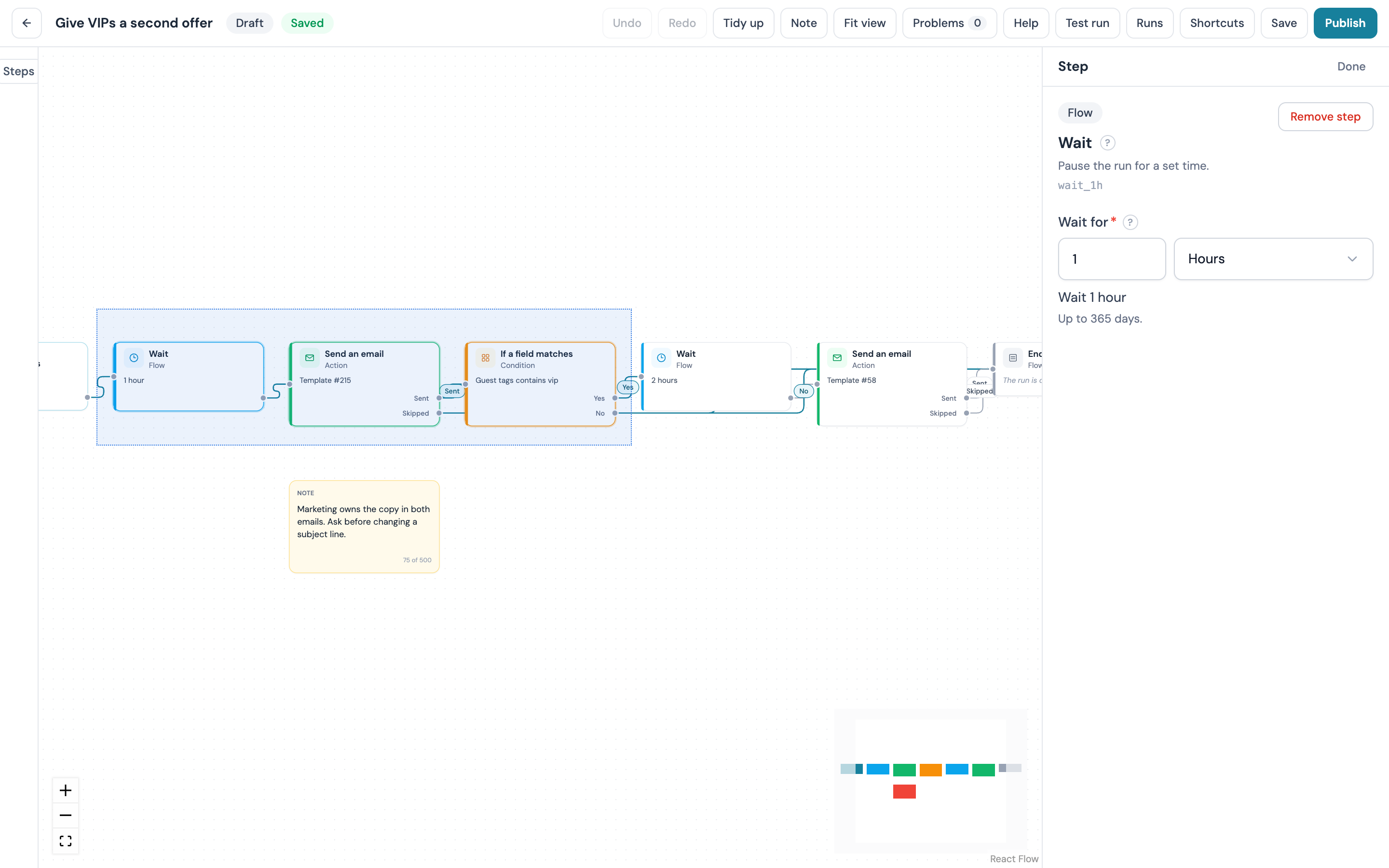Click the workflow title Give VIPs a second offer

coord(134,23)
